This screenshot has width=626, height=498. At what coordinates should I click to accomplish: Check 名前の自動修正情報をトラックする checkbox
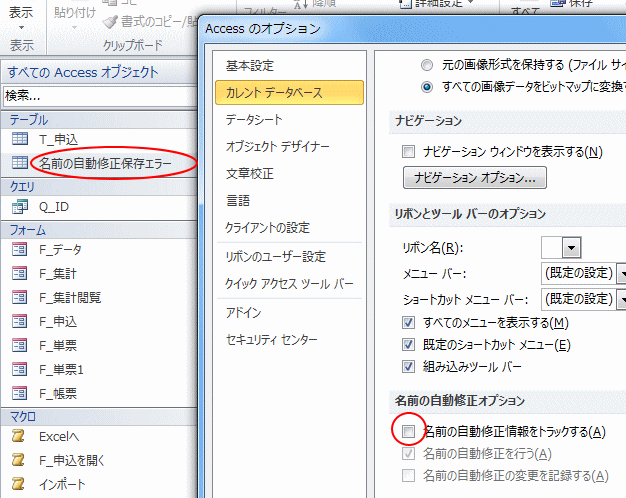(x=408, y=431)
